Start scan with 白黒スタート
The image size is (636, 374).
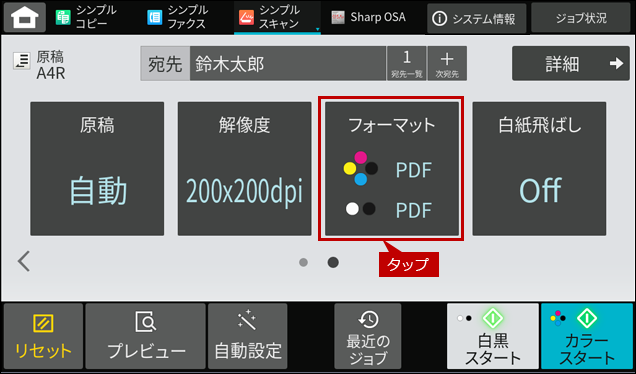click(493, 336)
